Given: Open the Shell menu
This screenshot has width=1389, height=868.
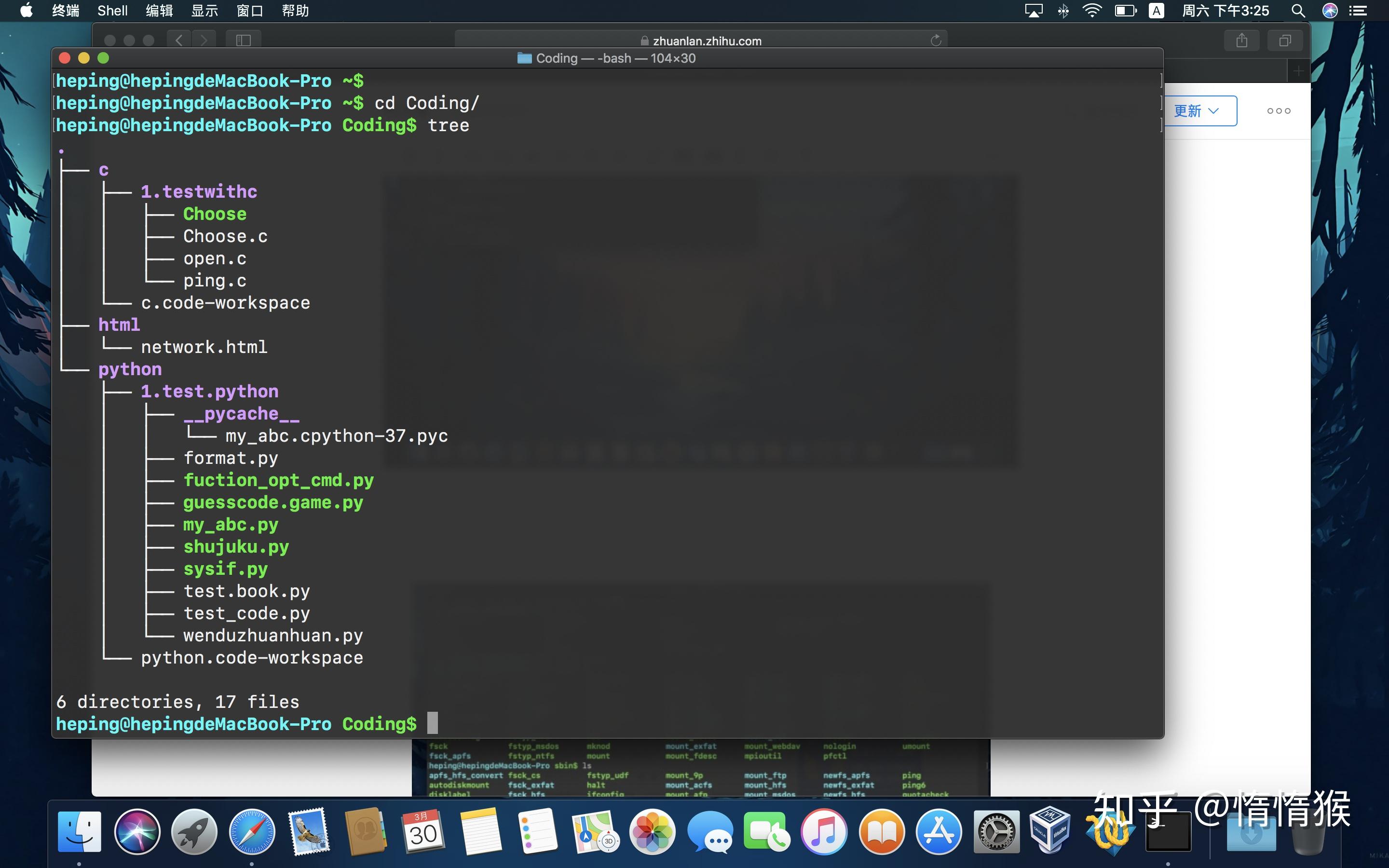Looking at the screenshot, I should click(x=112, y=11).
